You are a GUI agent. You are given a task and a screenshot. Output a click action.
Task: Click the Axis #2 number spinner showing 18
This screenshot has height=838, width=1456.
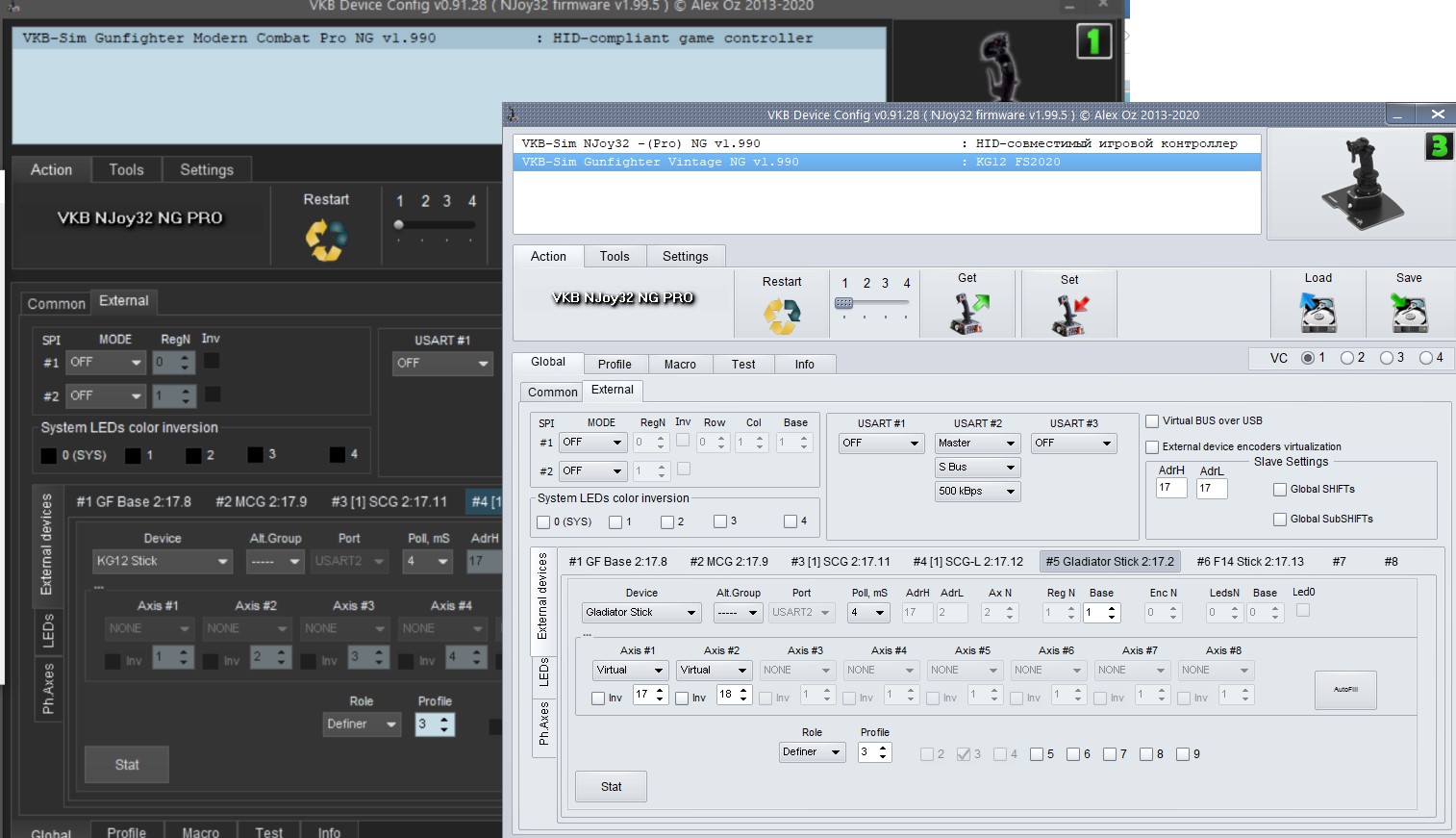pyautogui.click(x=733, y=695)
